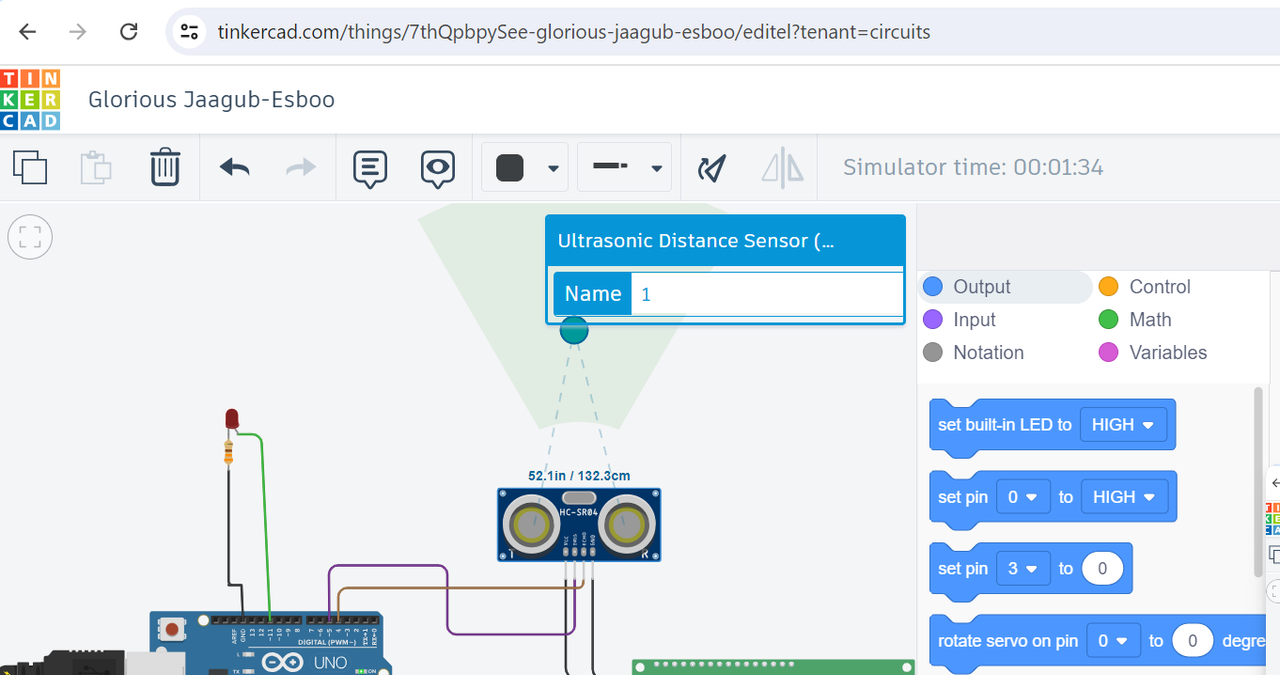Open HIGH dropdown in set pin block
This screenshot has width=1280, height=675.
pos(1124,497)
